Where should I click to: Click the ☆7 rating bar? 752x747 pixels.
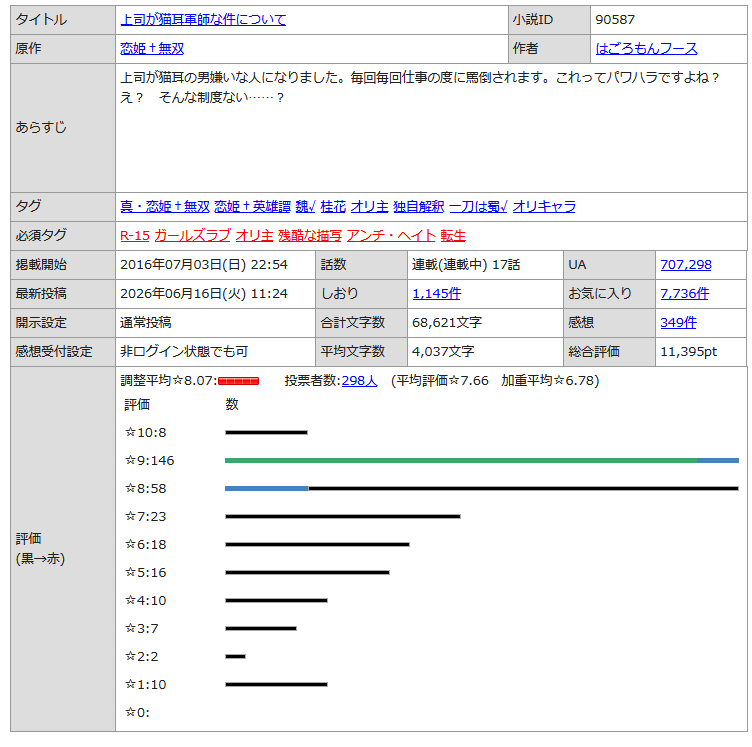[x=342, y=516]
